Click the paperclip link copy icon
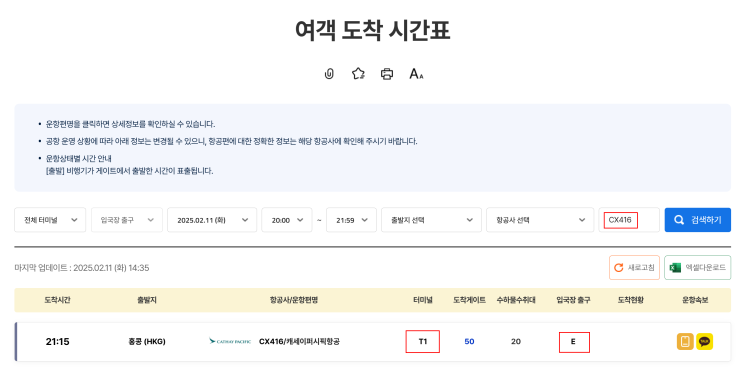Image resolution: width=743 pixels, height=371 pixels. 329,74
